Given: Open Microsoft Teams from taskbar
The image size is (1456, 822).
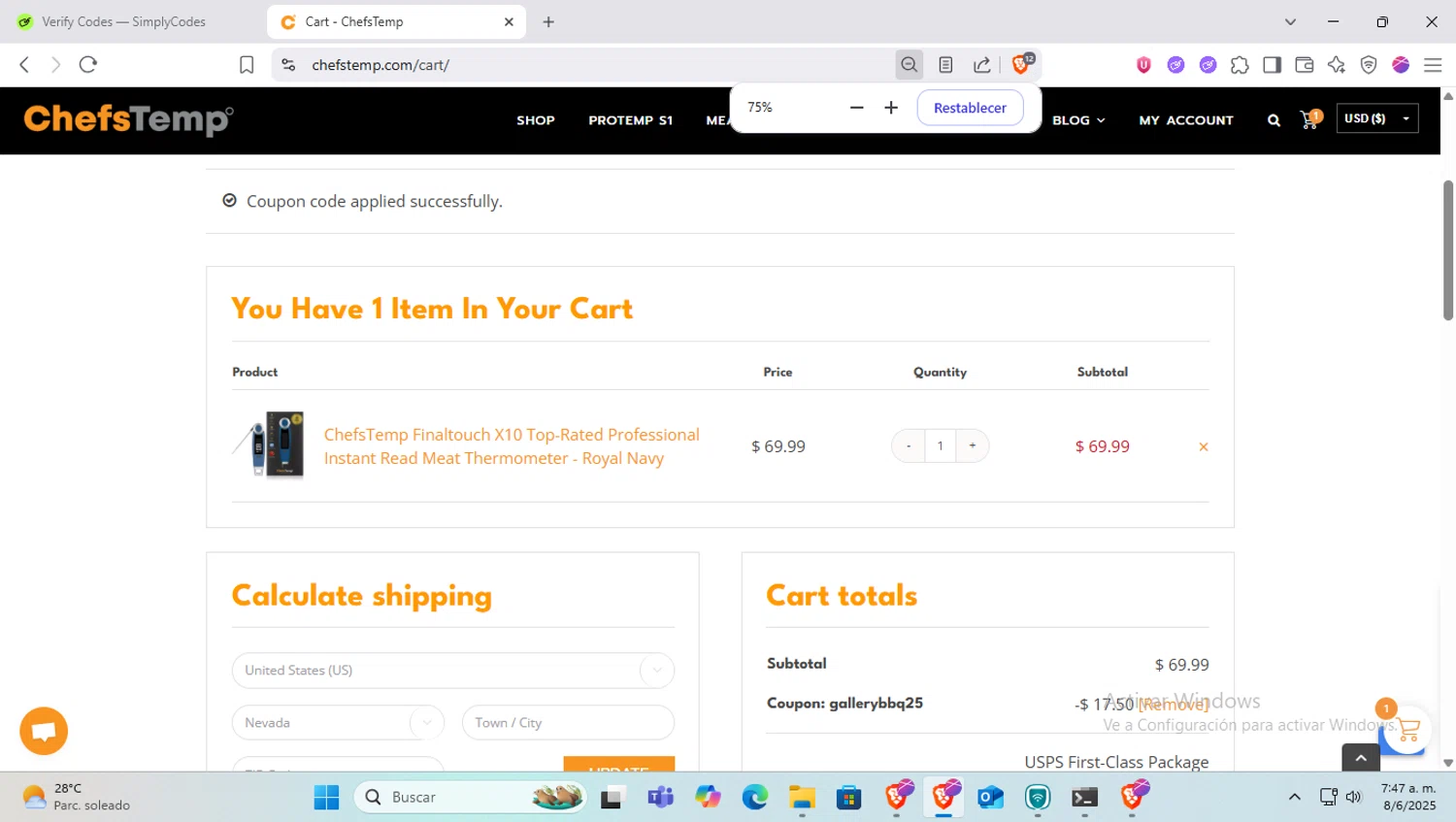Looking at the screenshot, I should 661,798.
